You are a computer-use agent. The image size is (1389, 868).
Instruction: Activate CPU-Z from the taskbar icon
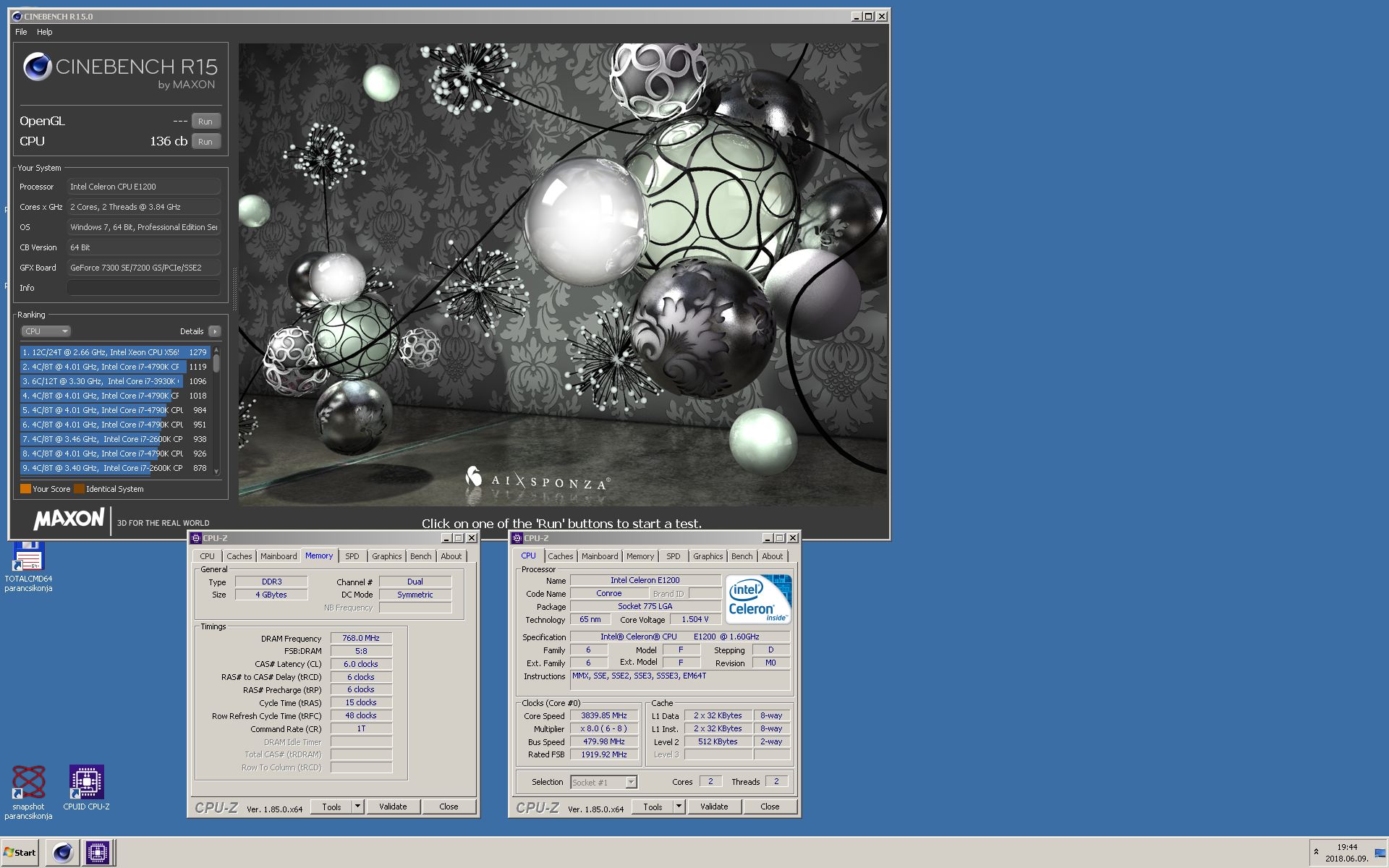pos(98,853)
